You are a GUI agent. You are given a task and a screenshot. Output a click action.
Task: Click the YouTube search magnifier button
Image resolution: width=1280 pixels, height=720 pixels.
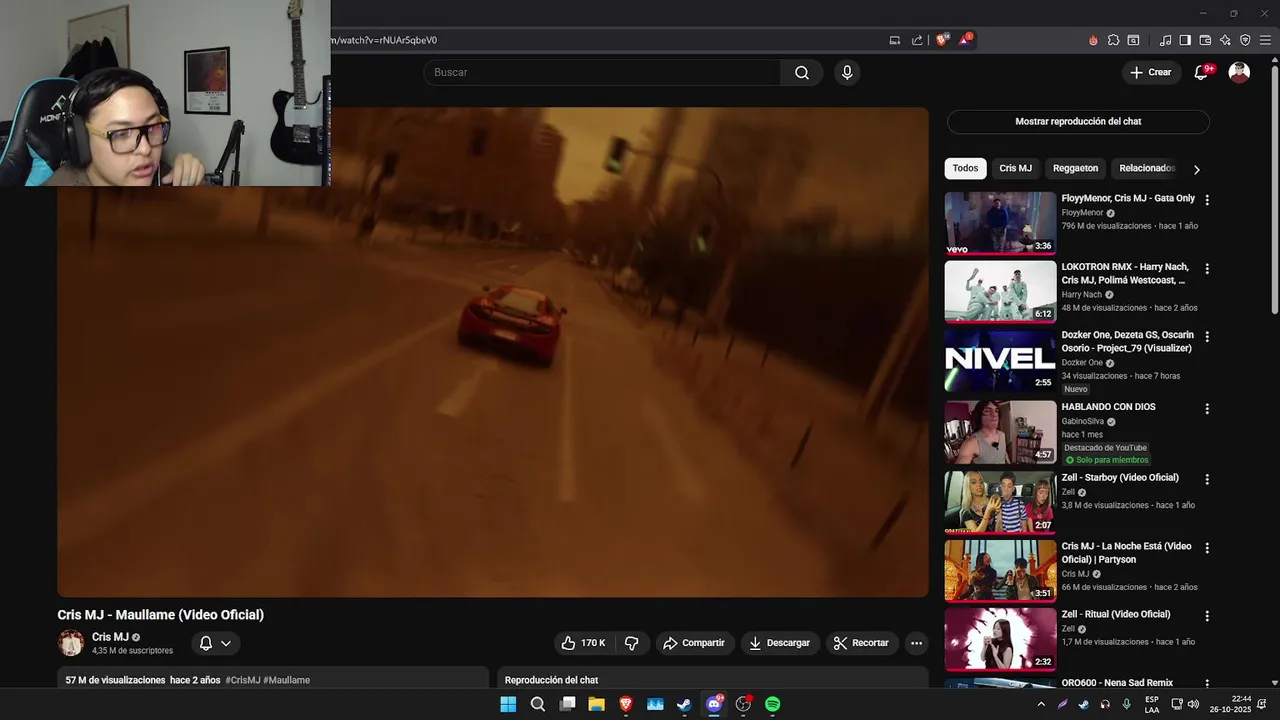802,72
